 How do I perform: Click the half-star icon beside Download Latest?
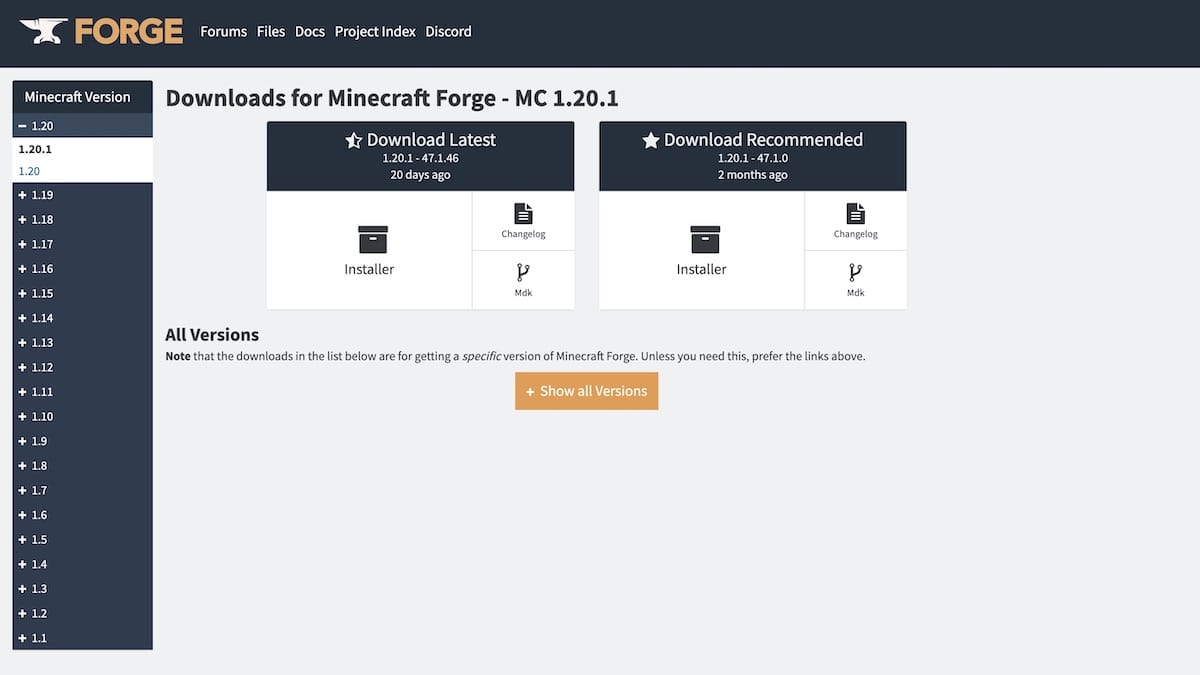point(353,140)
